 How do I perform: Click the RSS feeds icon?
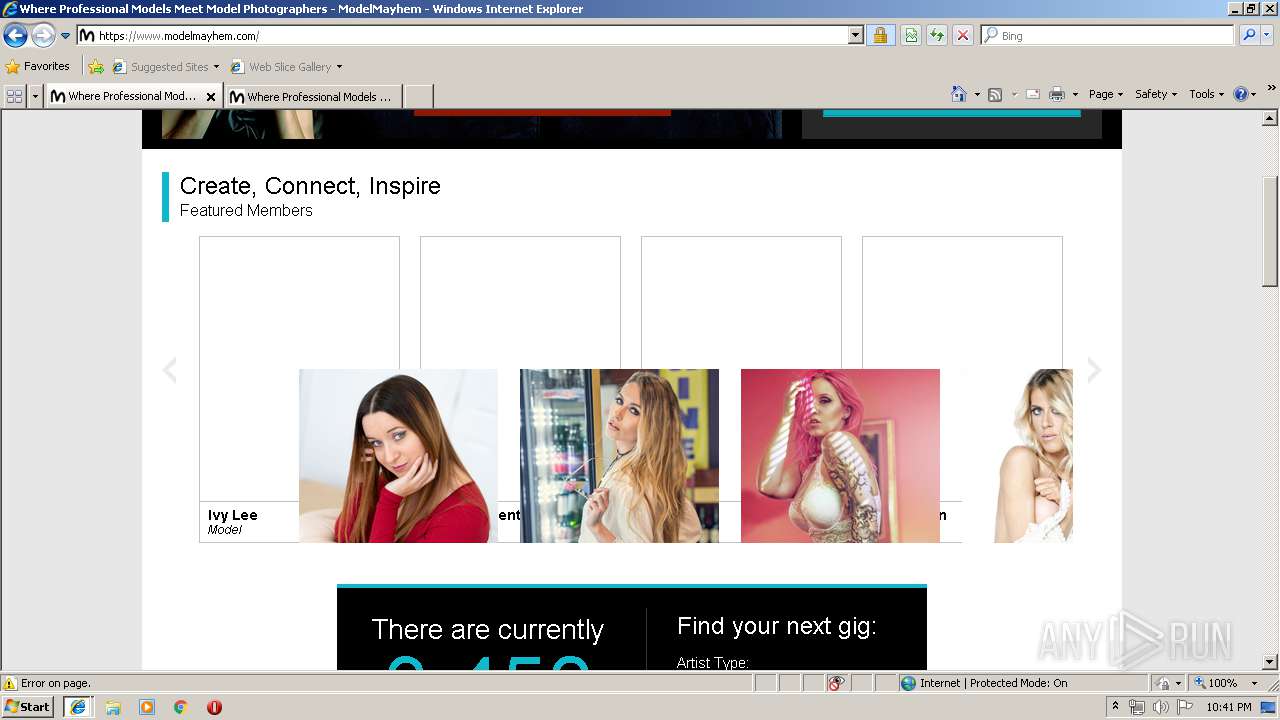click(995, 94)
